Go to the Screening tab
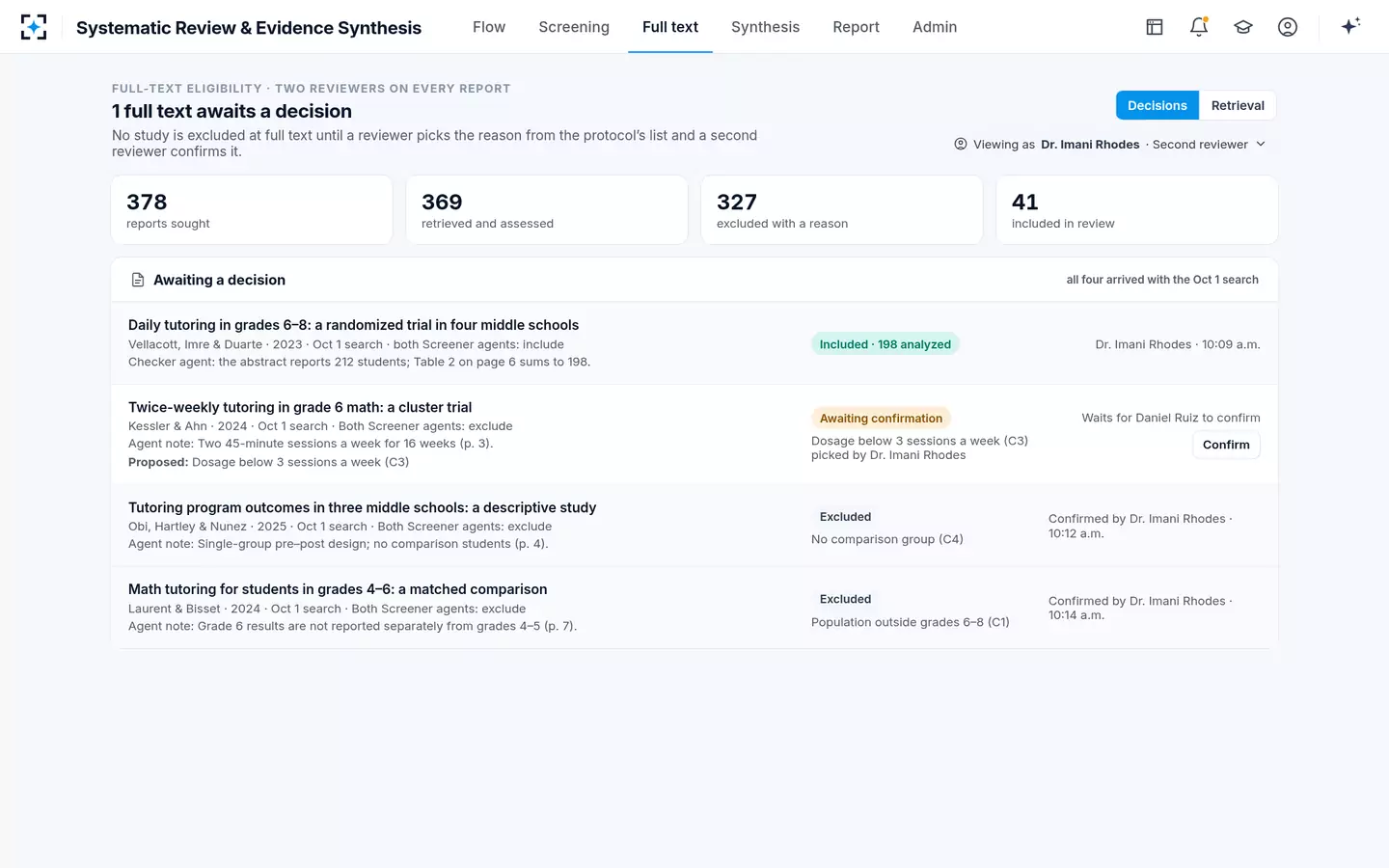 [x=574, y=27]
